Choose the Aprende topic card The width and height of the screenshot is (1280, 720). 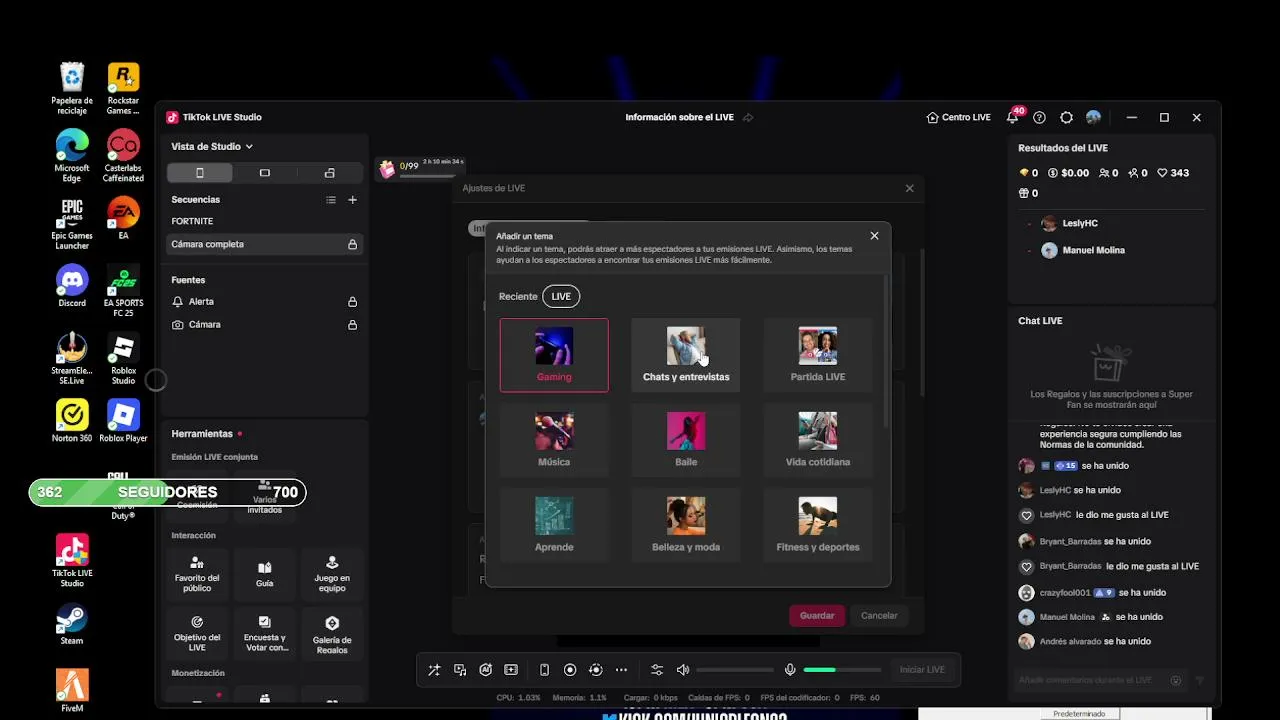coord(554,525)
